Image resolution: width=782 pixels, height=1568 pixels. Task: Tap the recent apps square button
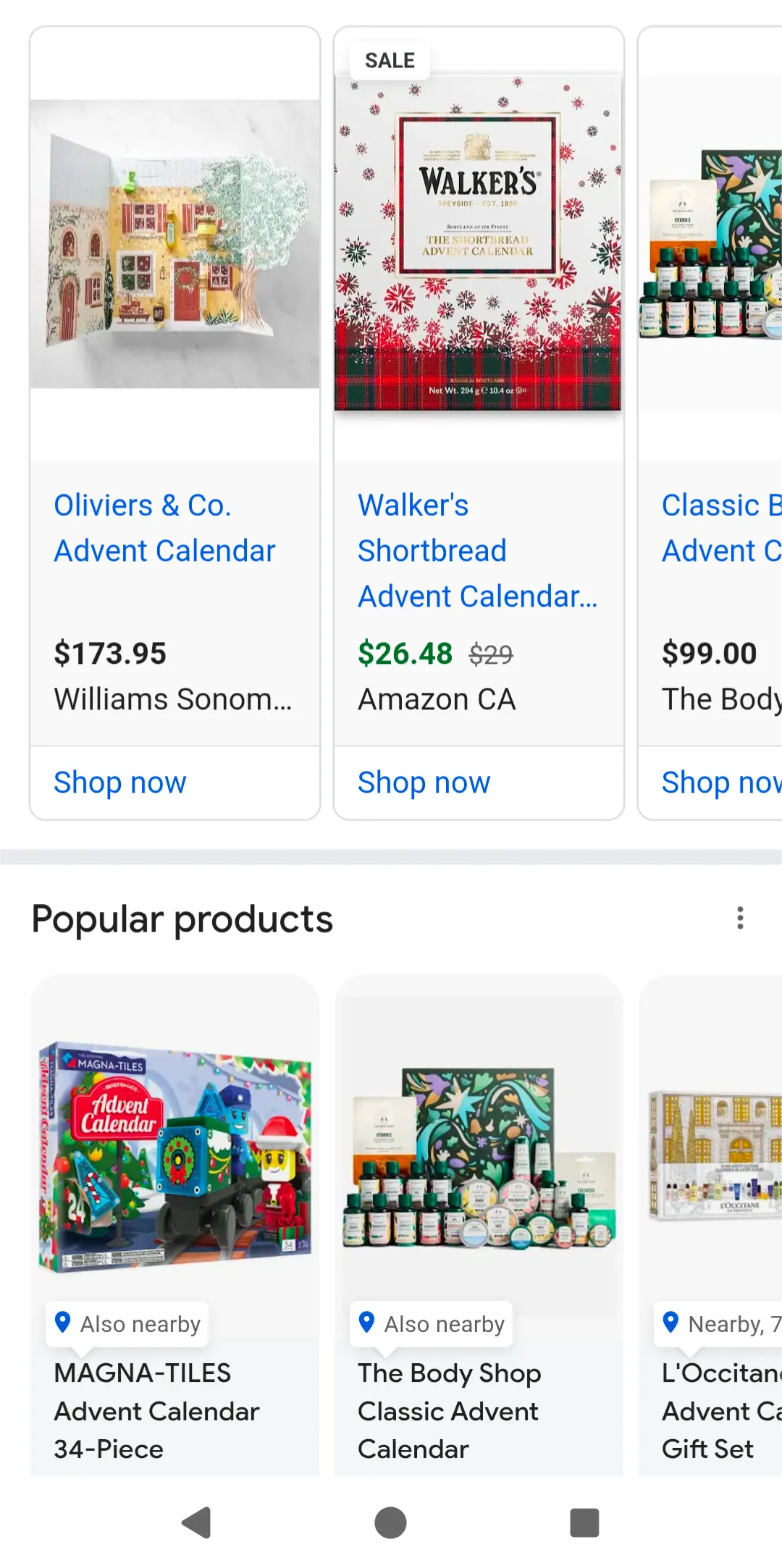click(584, 1522)
